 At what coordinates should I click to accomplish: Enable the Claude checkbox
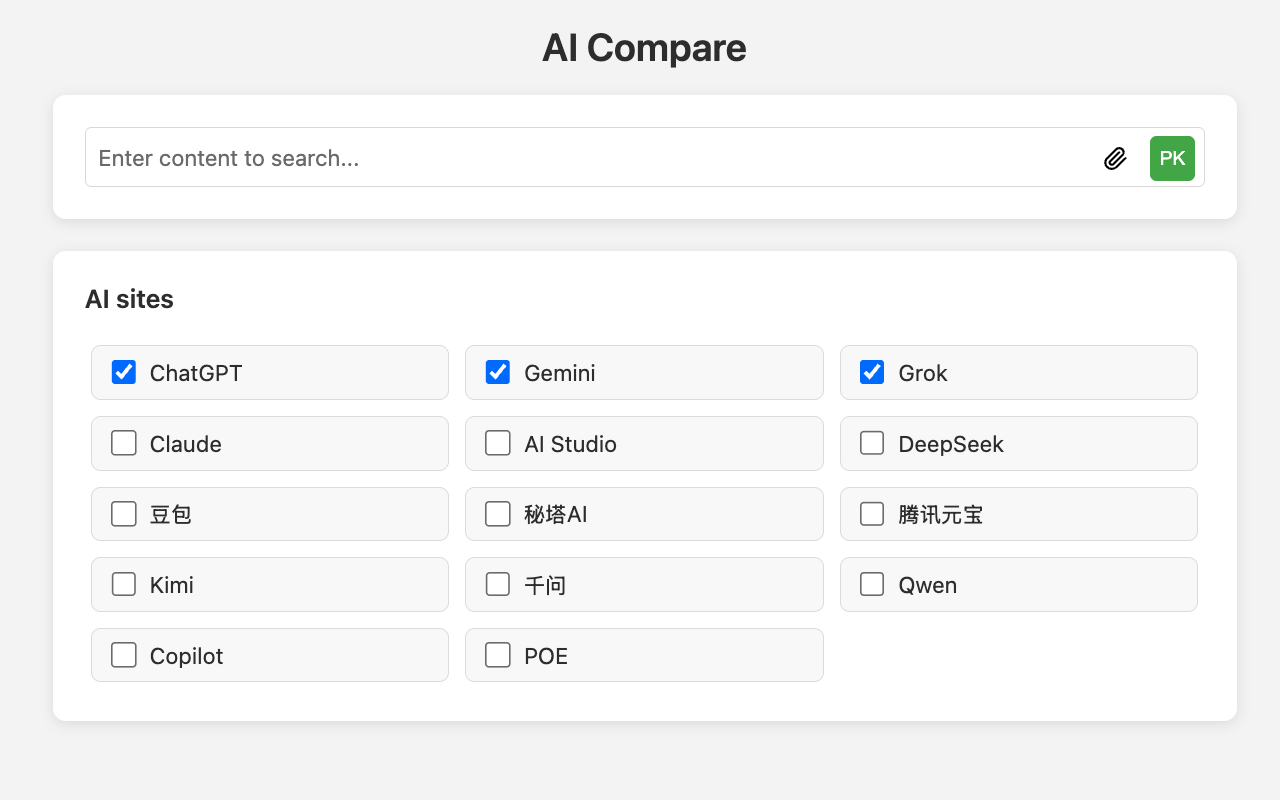tap(124, 443)
